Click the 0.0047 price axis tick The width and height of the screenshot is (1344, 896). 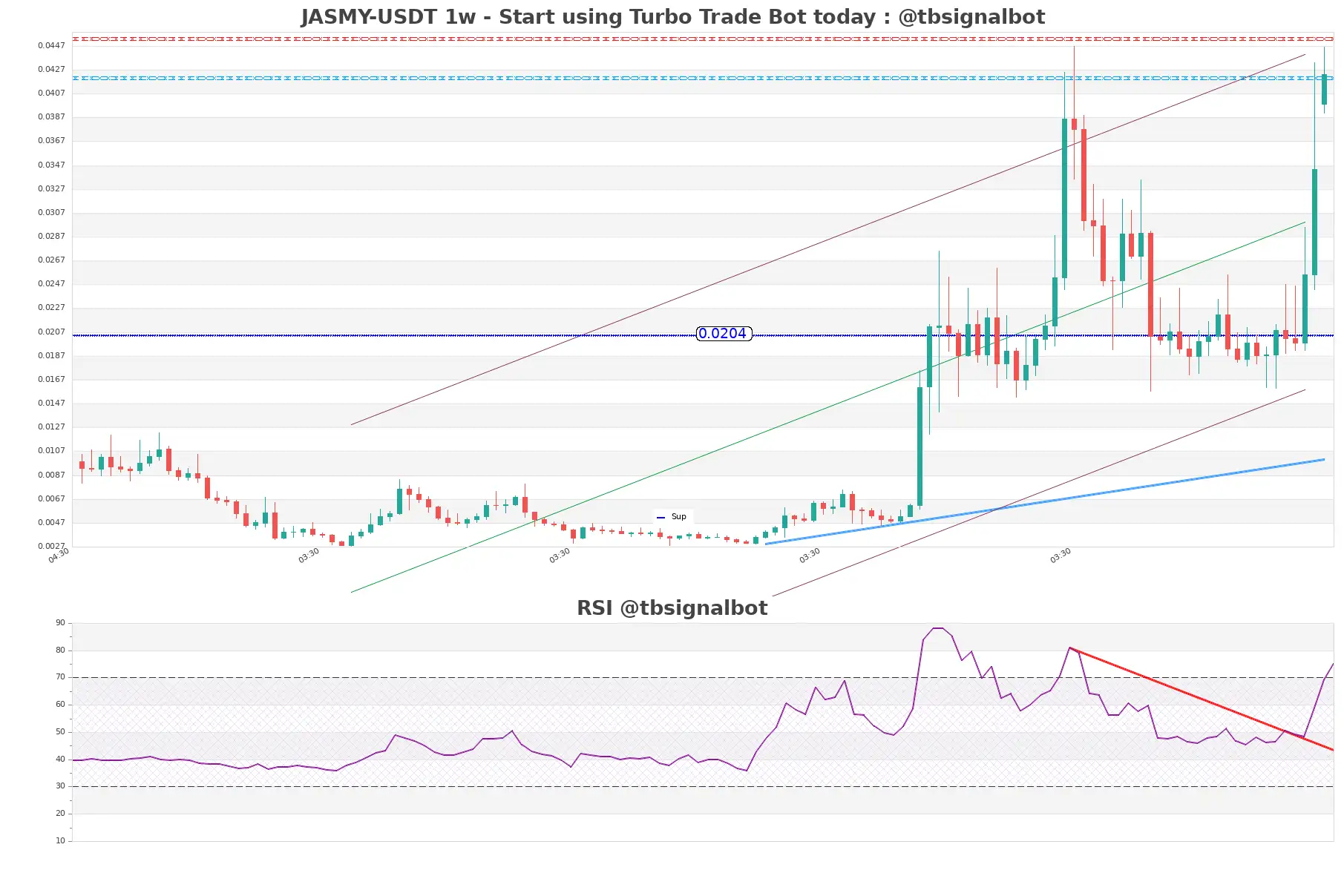pyautogui.click(x=51, y=522)
